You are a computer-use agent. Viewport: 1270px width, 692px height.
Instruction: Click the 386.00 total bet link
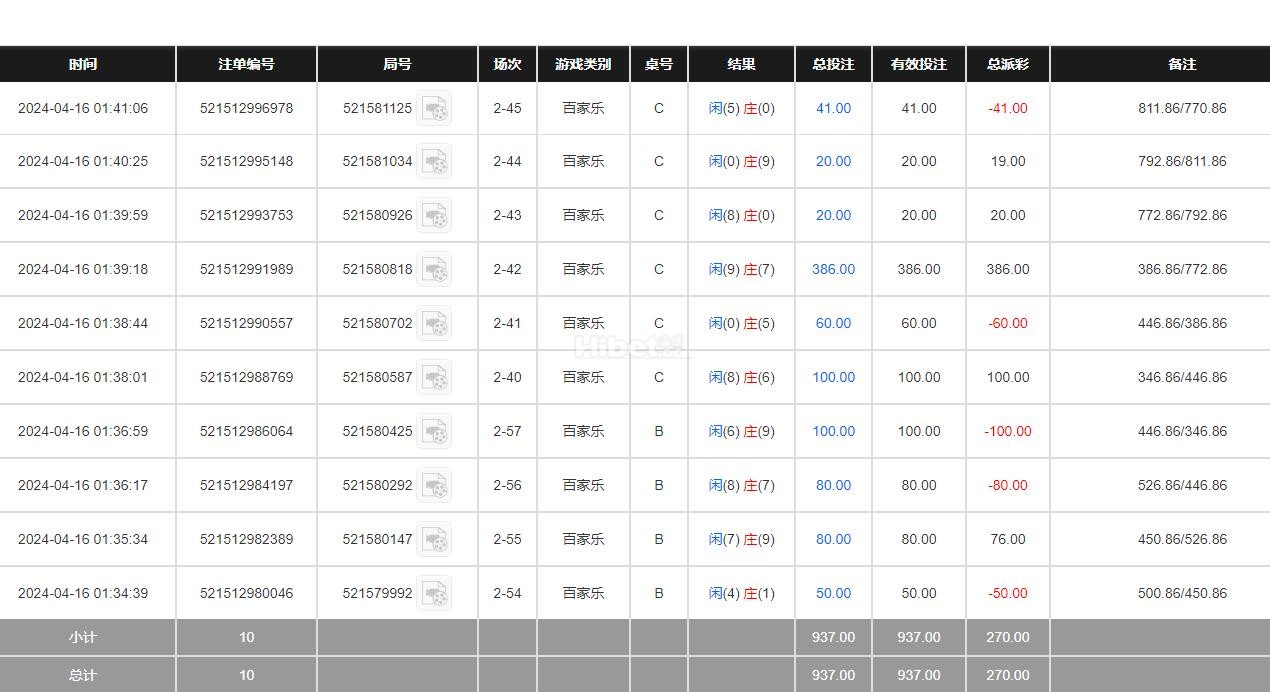pyautogui.click(x=833, y=269)
